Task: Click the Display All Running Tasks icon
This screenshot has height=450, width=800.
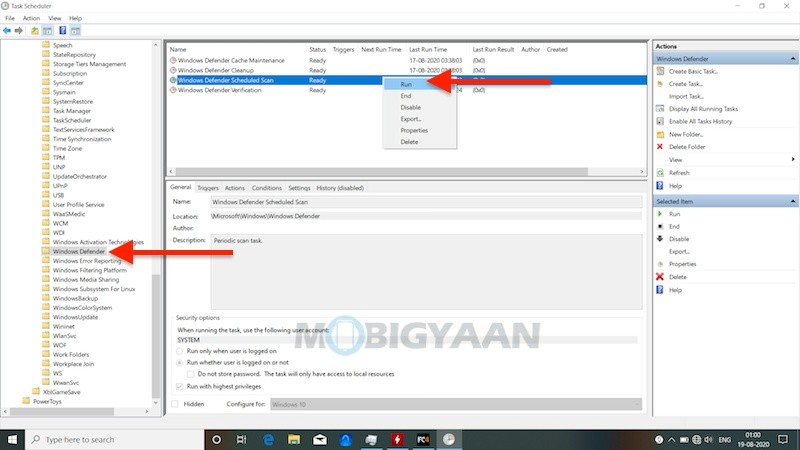Action: click(660, 109)
